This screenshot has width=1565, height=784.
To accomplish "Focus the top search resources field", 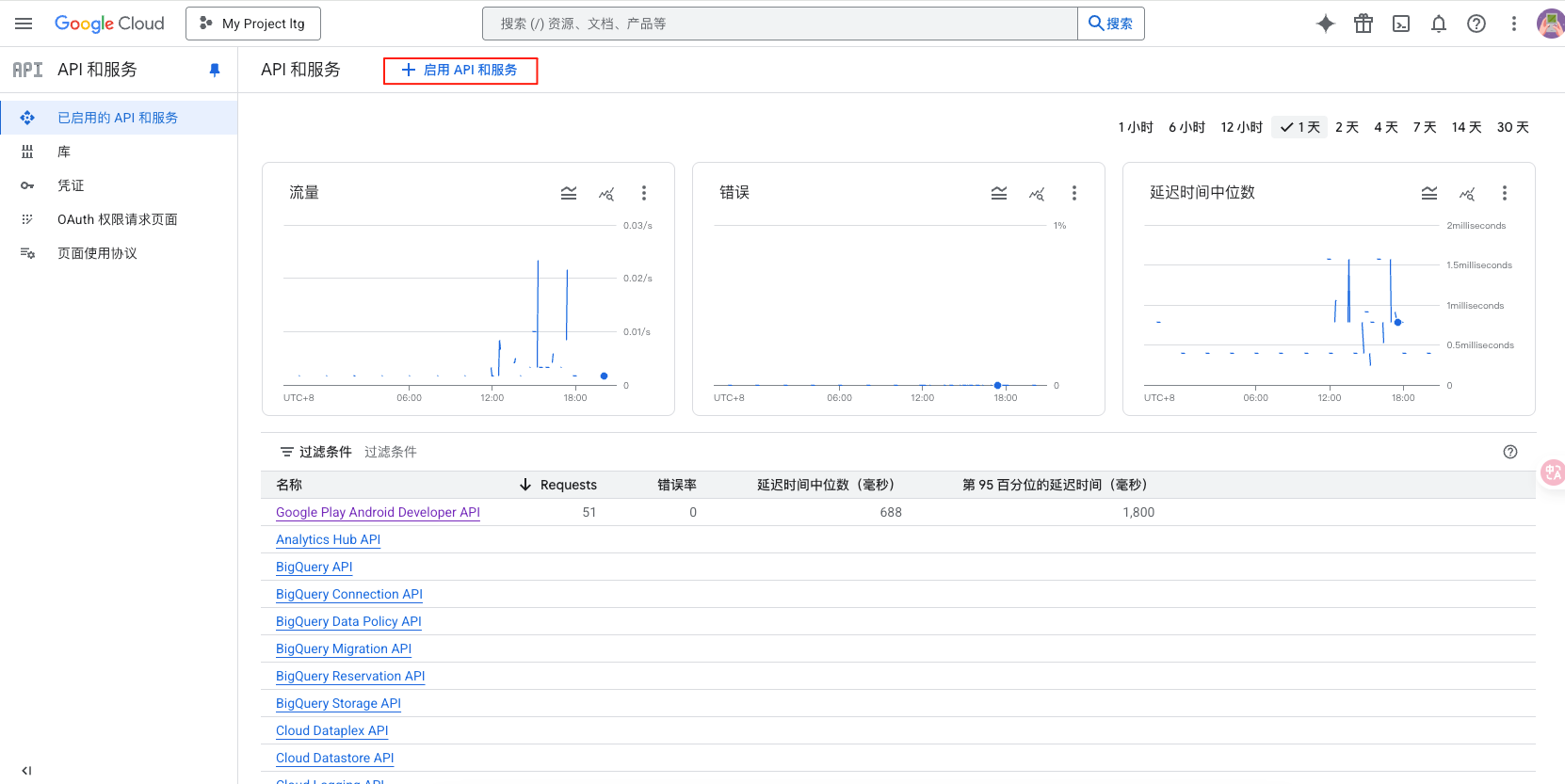I will pyautogui.click(x=780, y=24).
